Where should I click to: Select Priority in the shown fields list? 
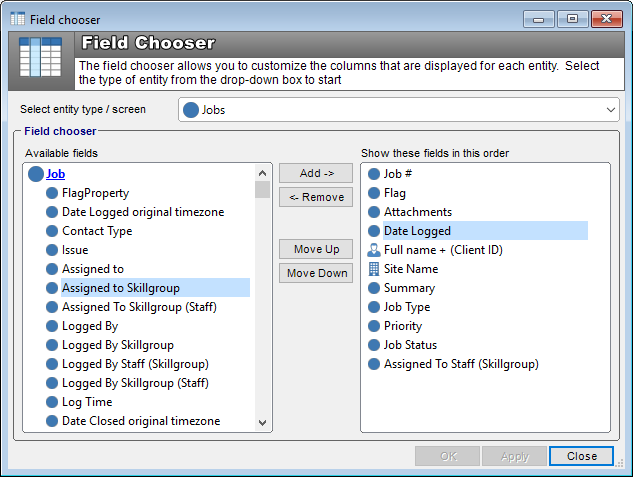(402, 326)
